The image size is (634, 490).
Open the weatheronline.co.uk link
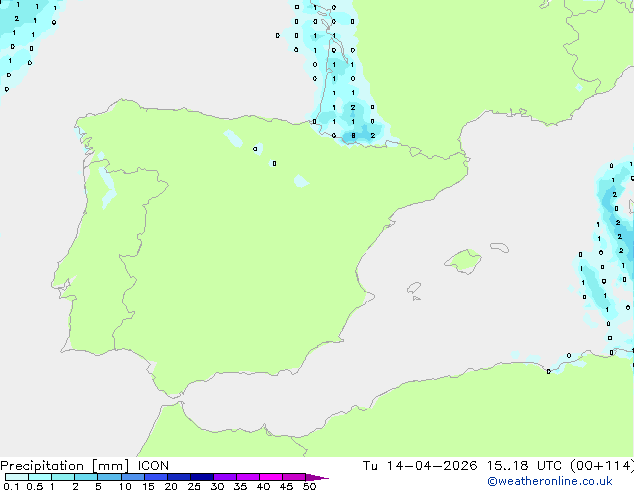(550, 481)
